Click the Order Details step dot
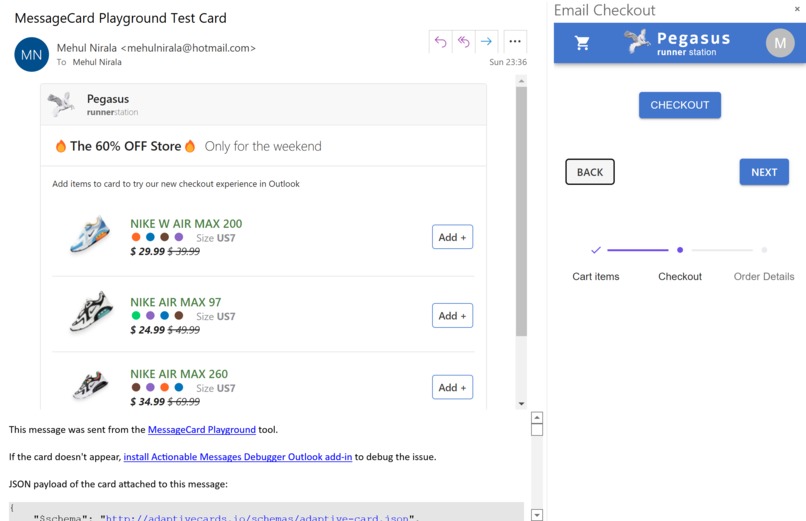The width and height of the screenshot is (806, 521). point(764,250)
